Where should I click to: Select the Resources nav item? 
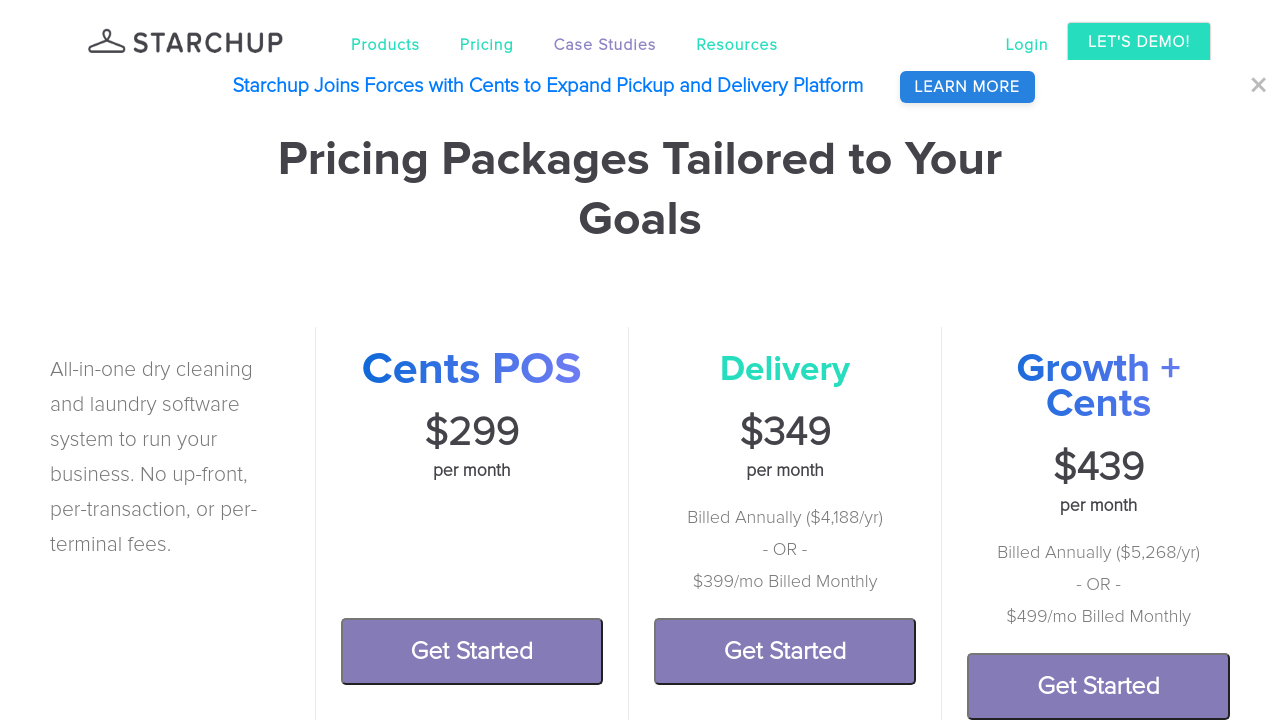[736, 45]
